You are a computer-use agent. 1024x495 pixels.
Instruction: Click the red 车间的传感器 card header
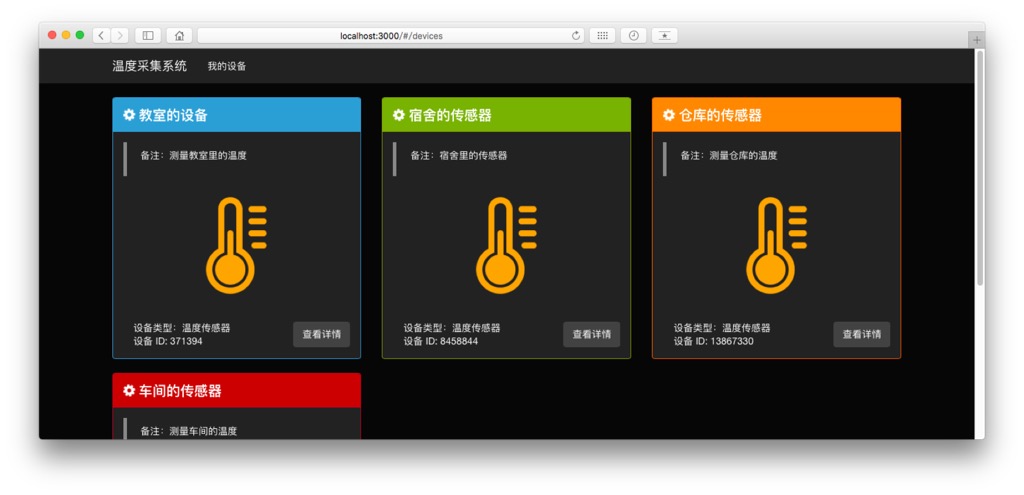click(236, 391)
